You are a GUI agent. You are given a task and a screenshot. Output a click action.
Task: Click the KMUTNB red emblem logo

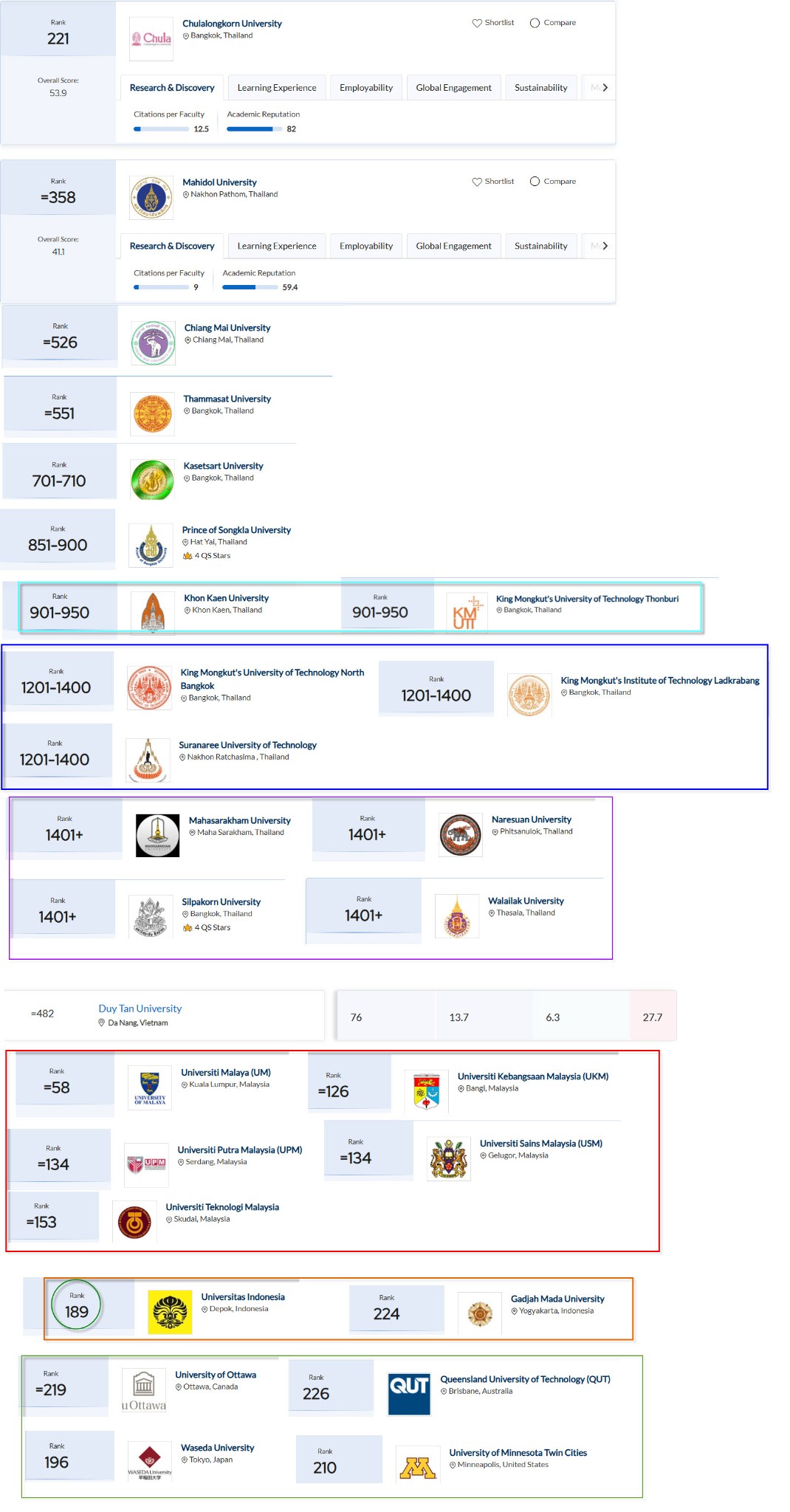tap(149, 687)
